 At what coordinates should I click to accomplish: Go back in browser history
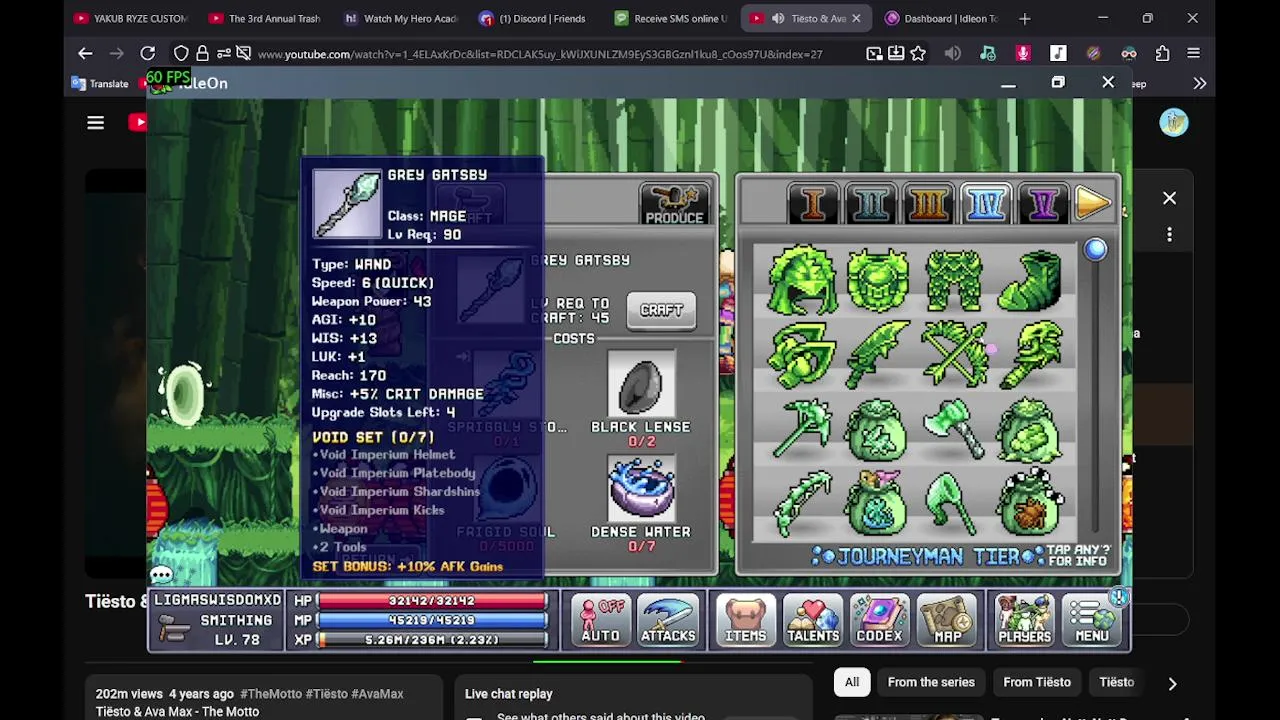85,53
